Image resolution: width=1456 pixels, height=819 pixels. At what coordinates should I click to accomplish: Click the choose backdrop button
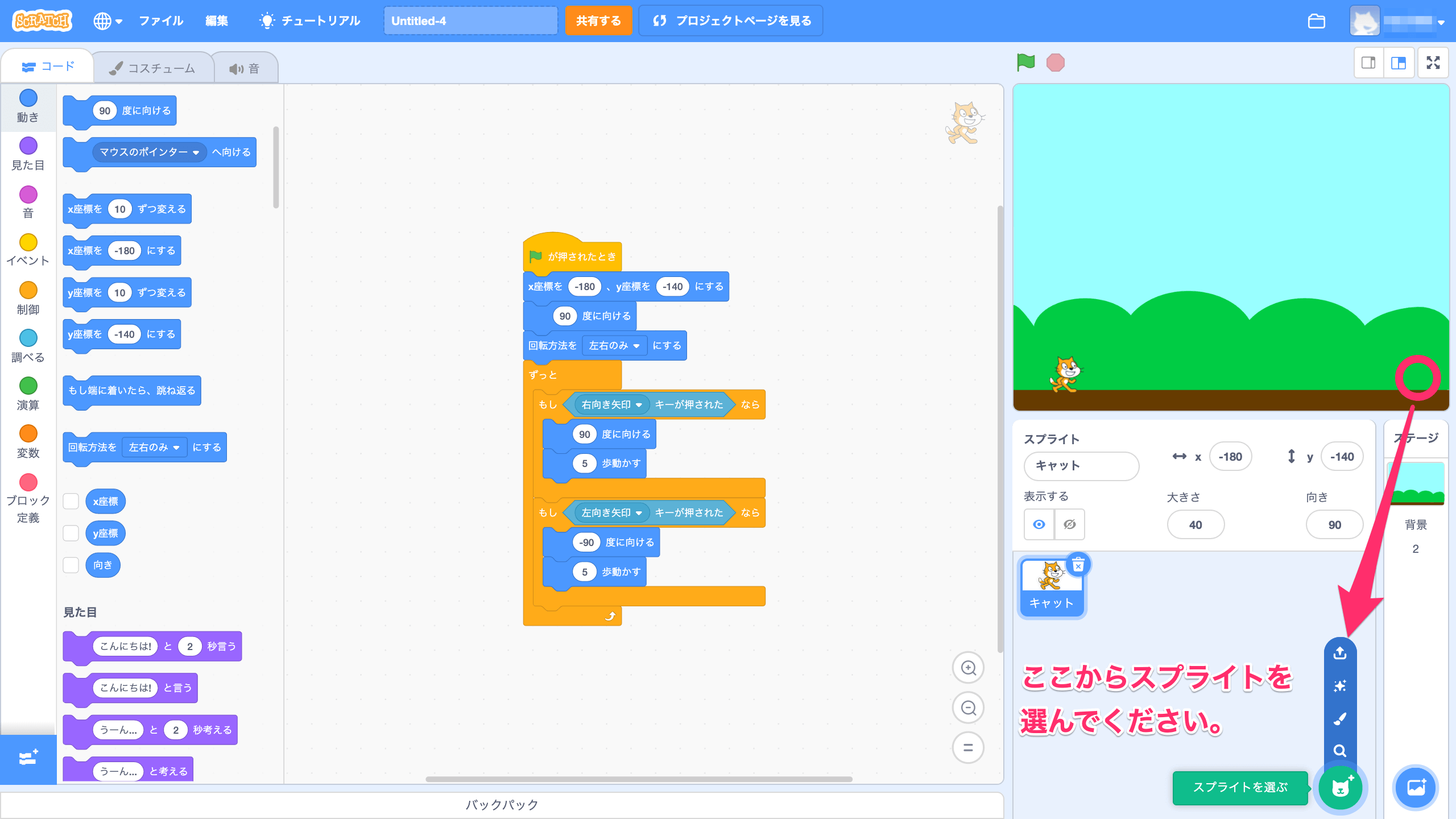(x=1416, y=788)
